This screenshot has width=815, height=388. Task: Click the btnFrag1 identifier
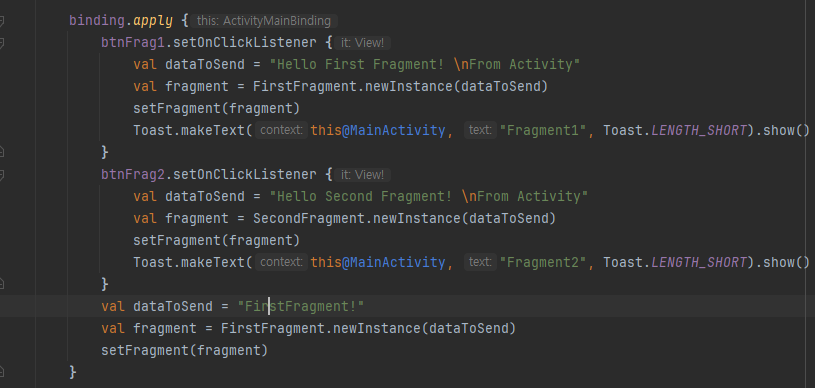click(133, 43)
